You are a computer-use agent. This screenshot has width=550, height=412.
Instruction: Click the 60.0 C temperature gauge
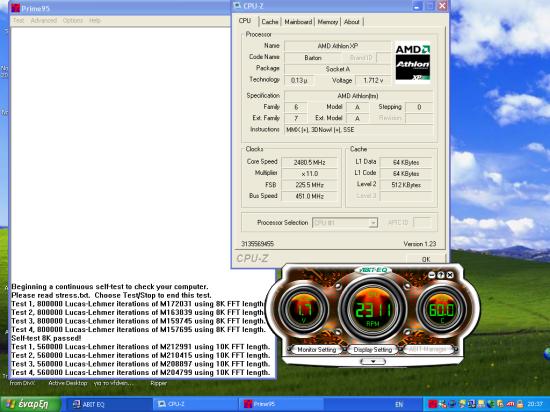pos(442,310)
